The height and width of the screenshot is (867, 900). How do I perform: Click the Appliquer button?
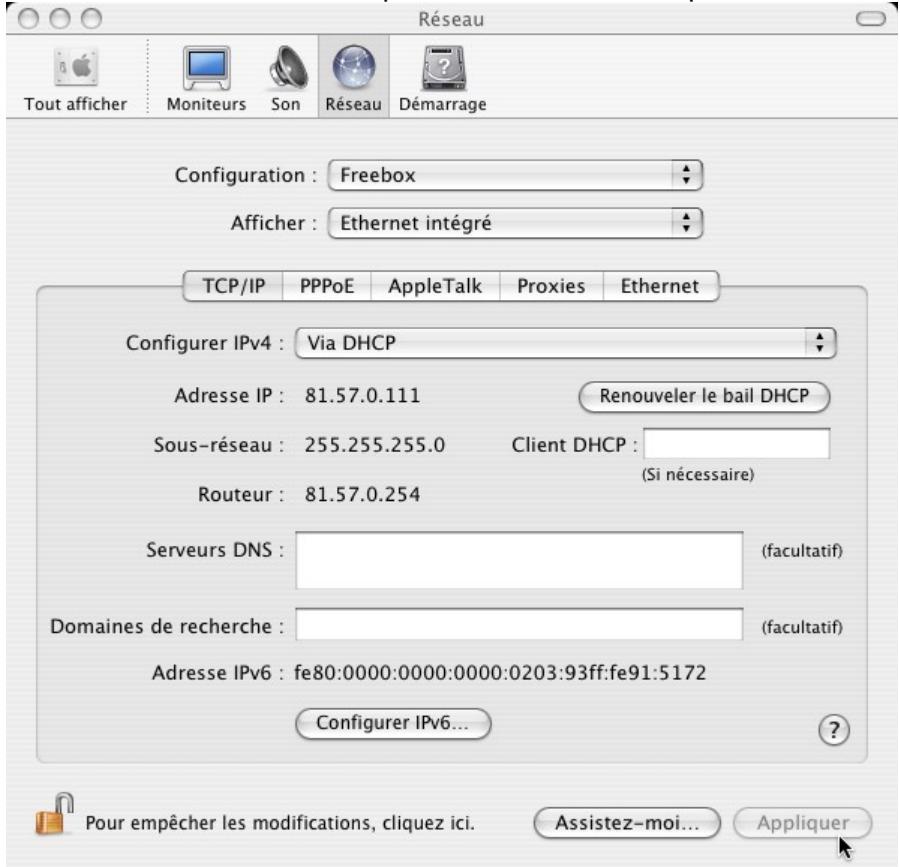pyautogui.click(x=802, y=823)
